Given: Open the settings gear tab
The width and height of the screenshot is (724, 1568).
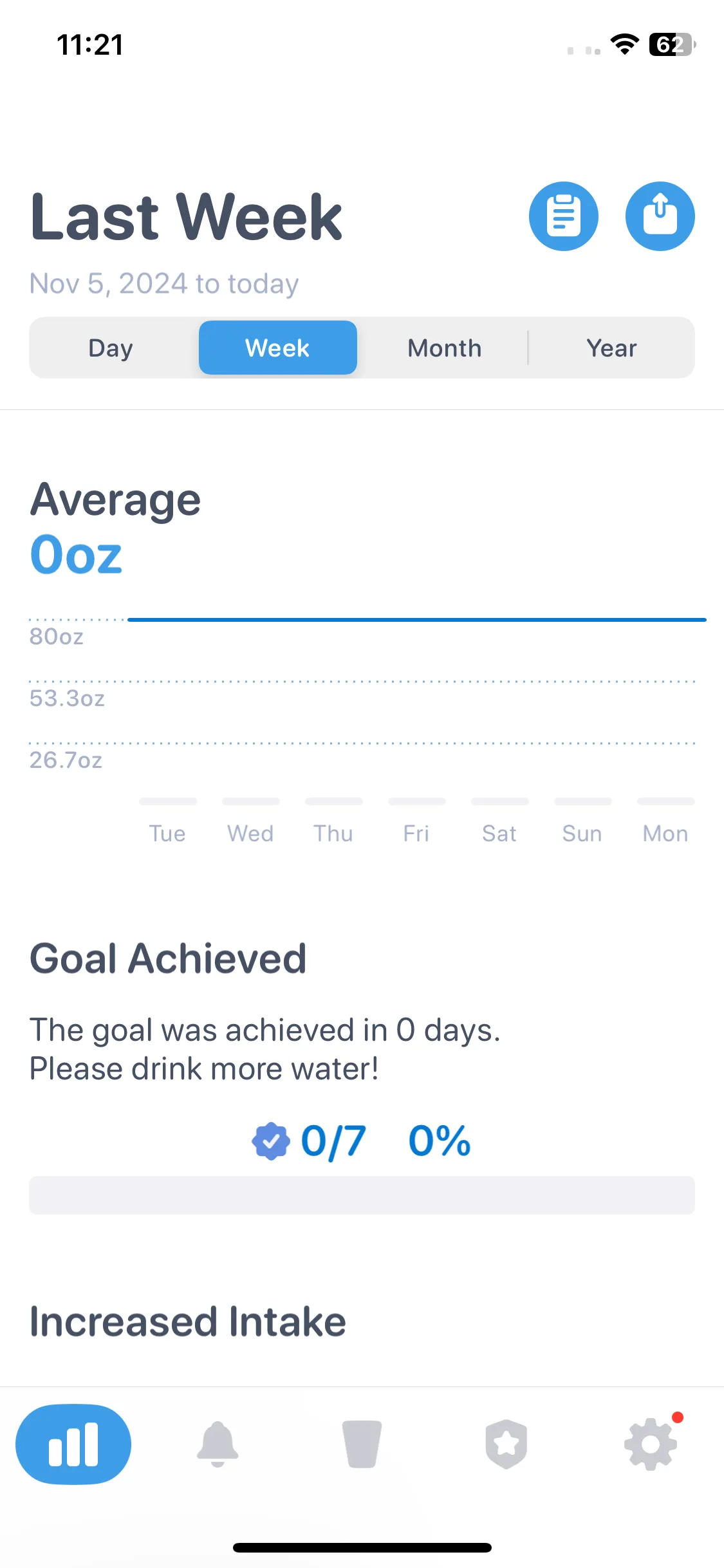Looking at the screenshot, I should [x=651, y=1444].
